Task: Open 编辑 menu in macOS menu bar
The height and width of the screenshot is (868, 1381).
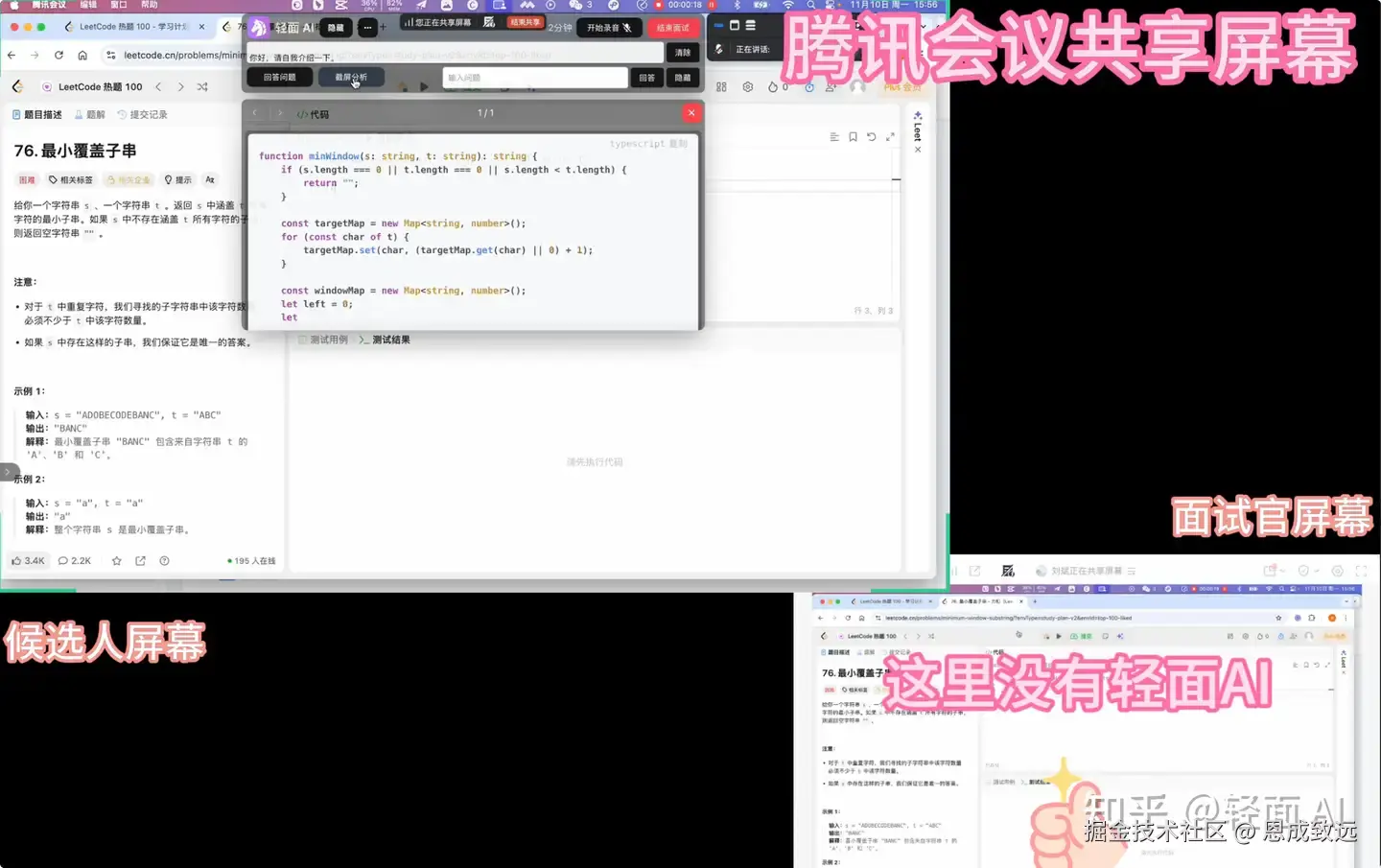Action: click(x=88, y=5)
